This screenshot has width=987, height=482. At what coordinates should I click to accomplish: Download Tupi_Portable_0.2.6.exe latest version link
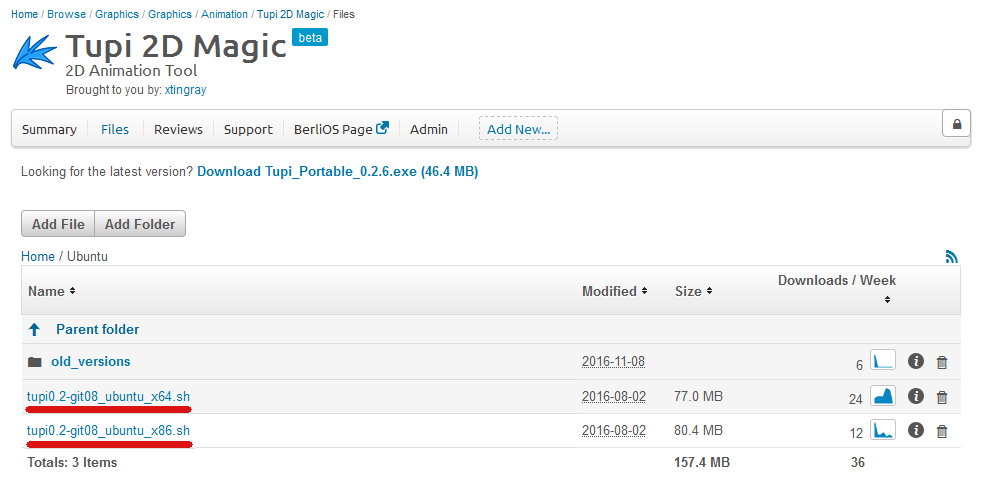337,172
